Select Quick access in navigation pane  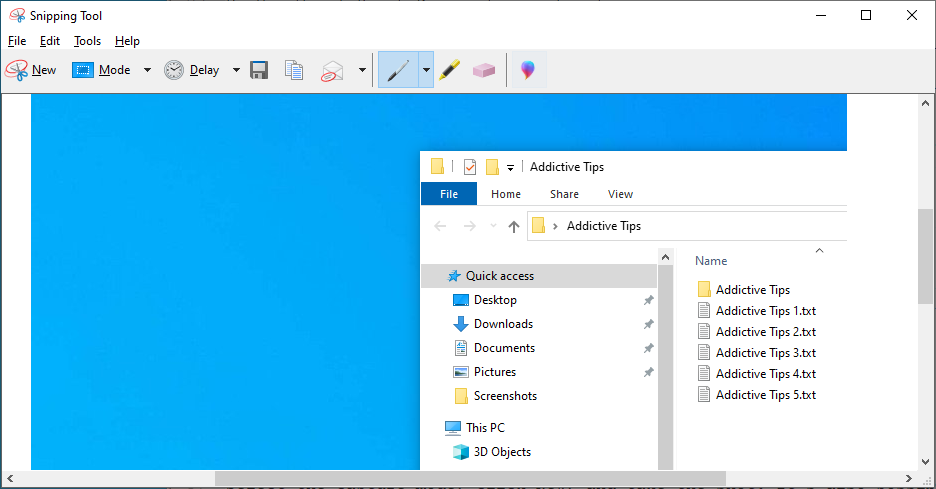point(539,276)
